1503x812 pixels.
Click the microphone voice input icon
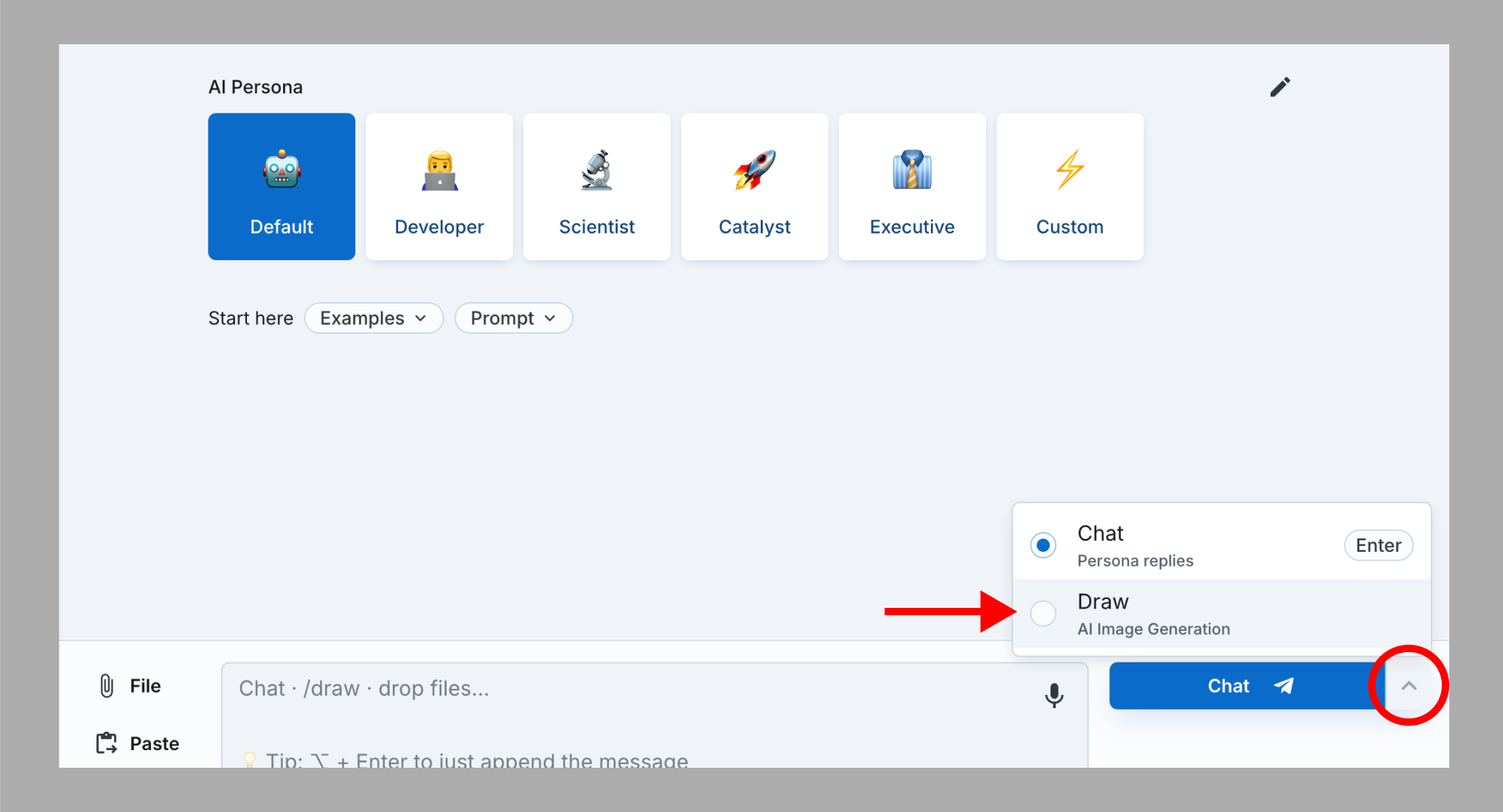coord(1054,695)
